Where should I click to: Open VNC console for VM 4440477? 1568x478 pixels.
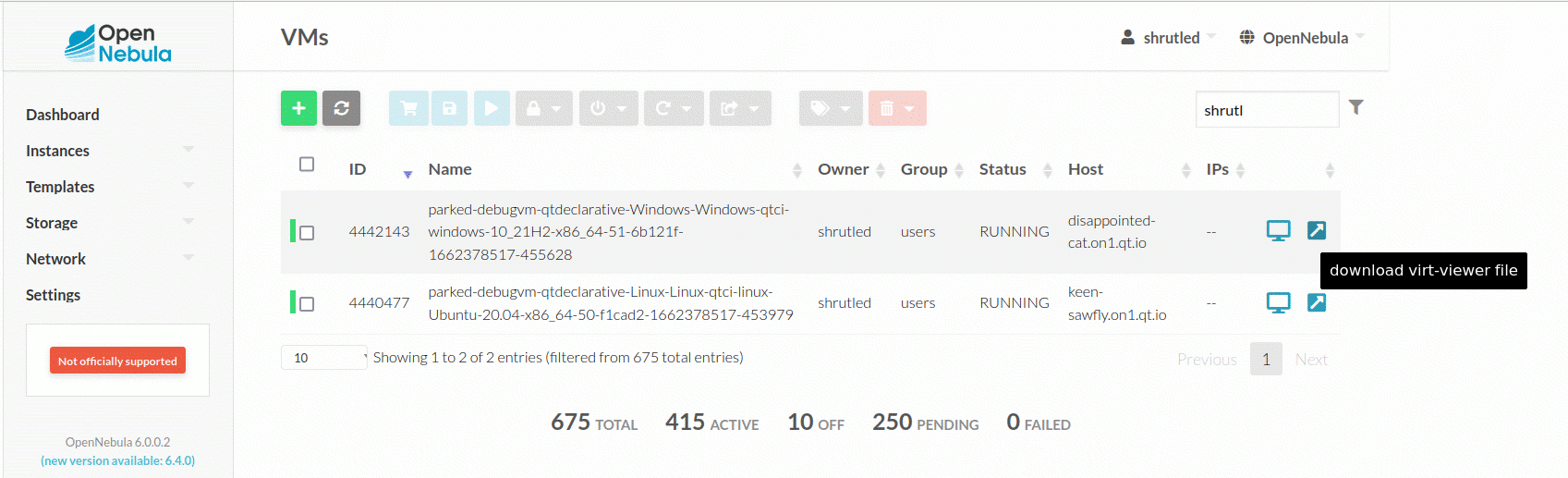[1278, 302]
